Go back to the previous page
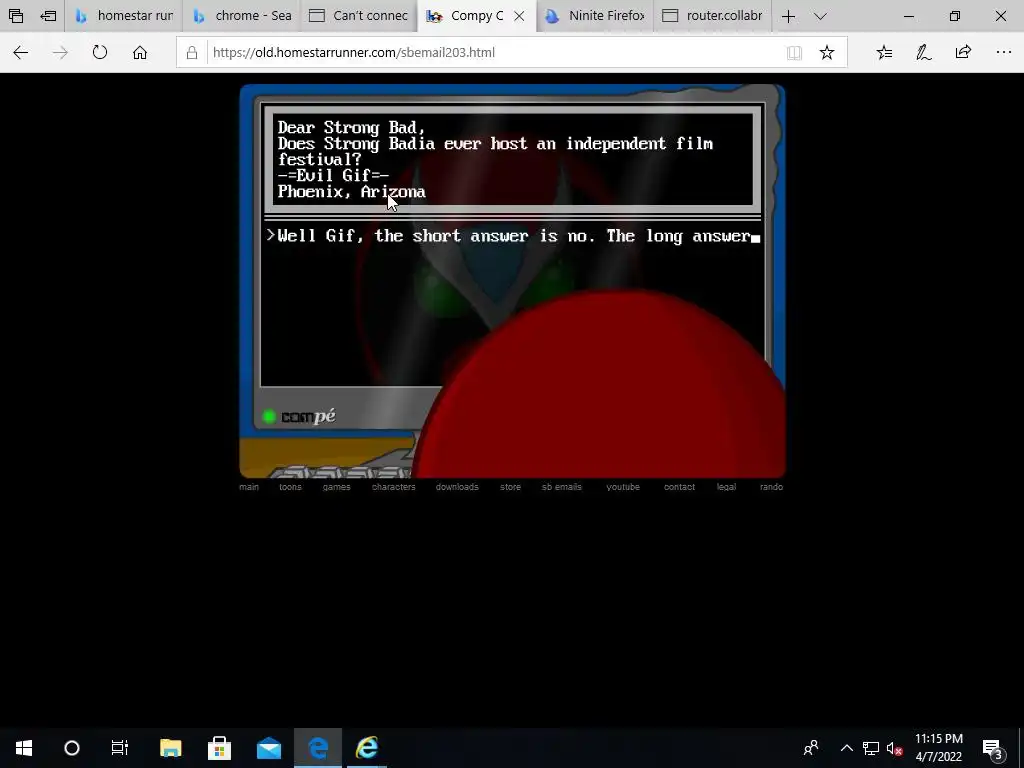Viewport: 1024px width, 768px height. pos(20,52)
